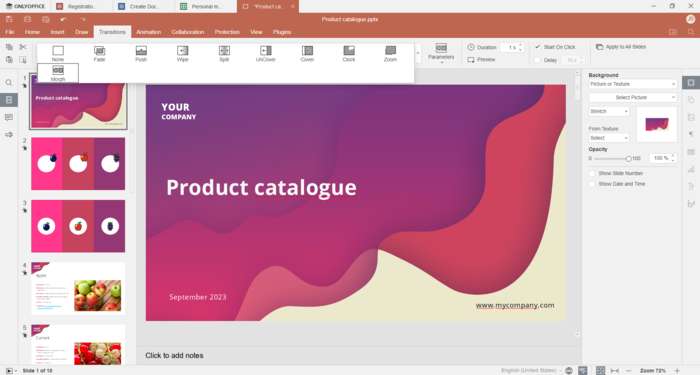This screenshot has width=700, height=375.
Task: Expand the transitions gallery arrow
Action: 418,54
